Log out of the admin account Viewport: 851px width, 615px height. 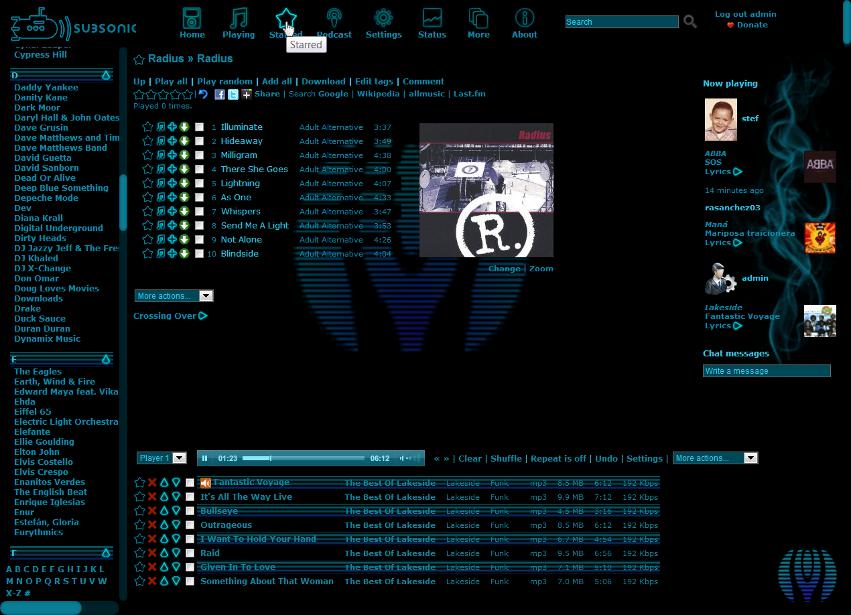745,14
